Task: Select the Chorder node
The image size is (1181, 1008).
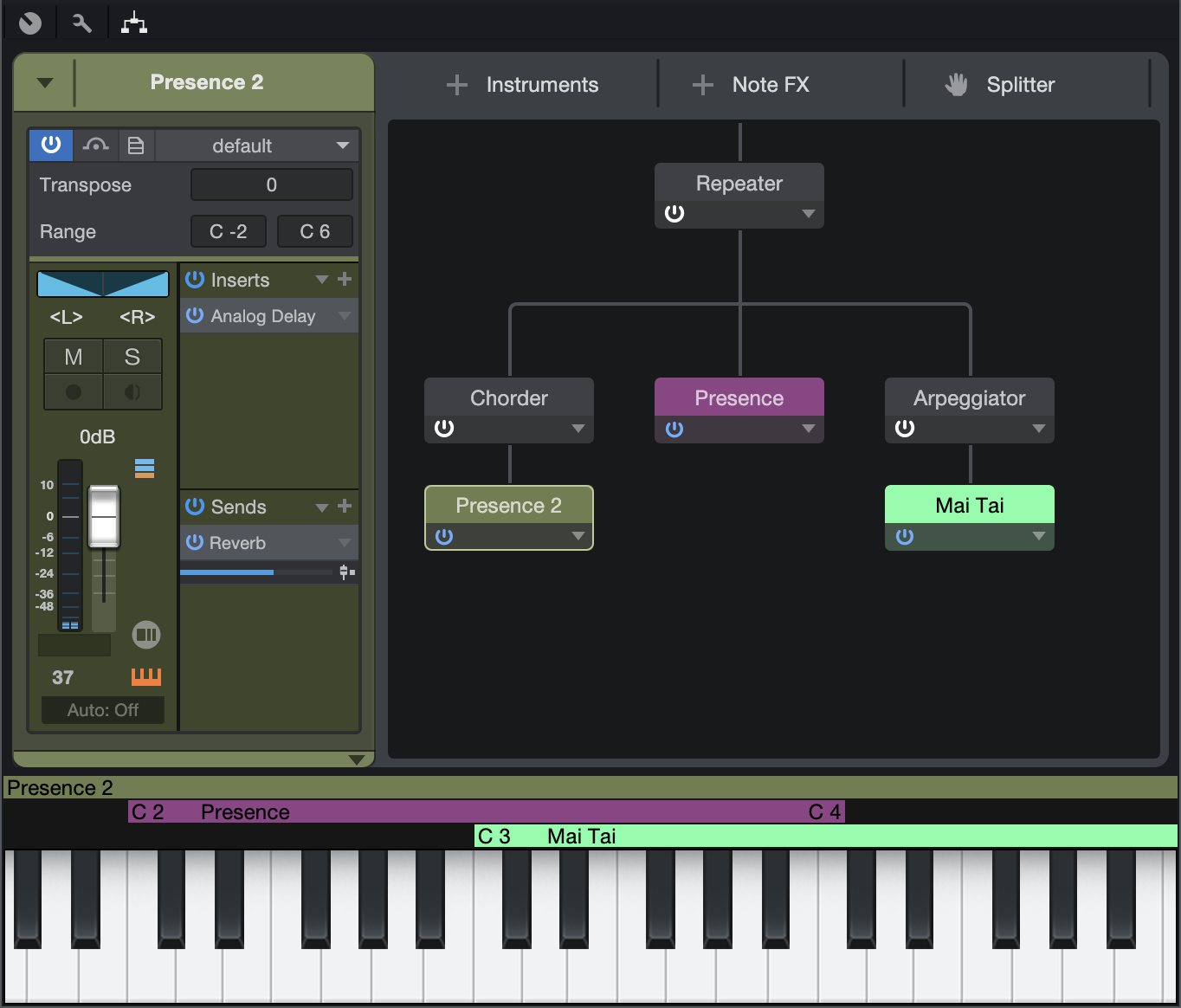Action: (509, 398)
